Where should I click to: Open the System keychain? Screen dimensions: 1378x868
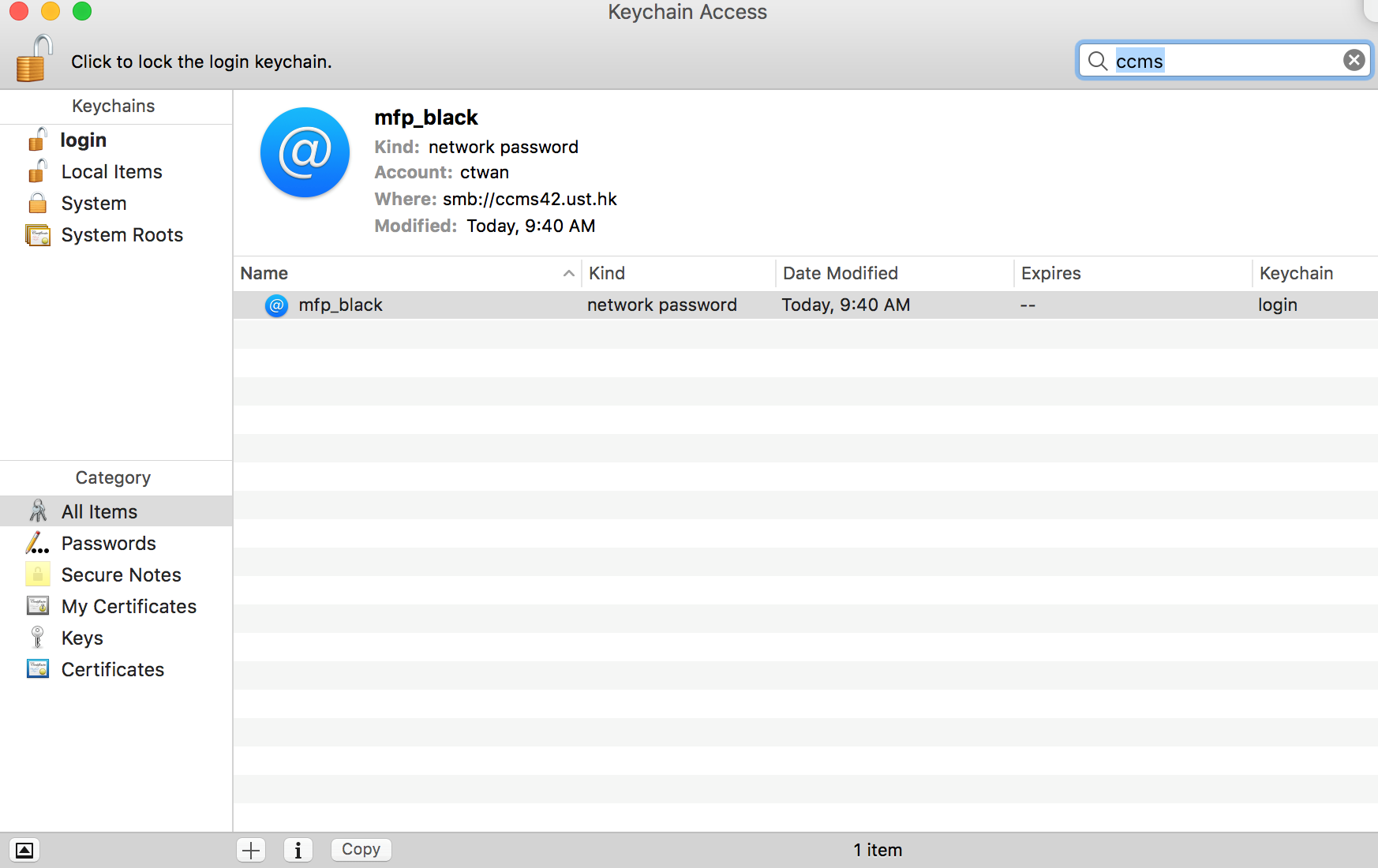pyautogui.click(x=93, y=204)
